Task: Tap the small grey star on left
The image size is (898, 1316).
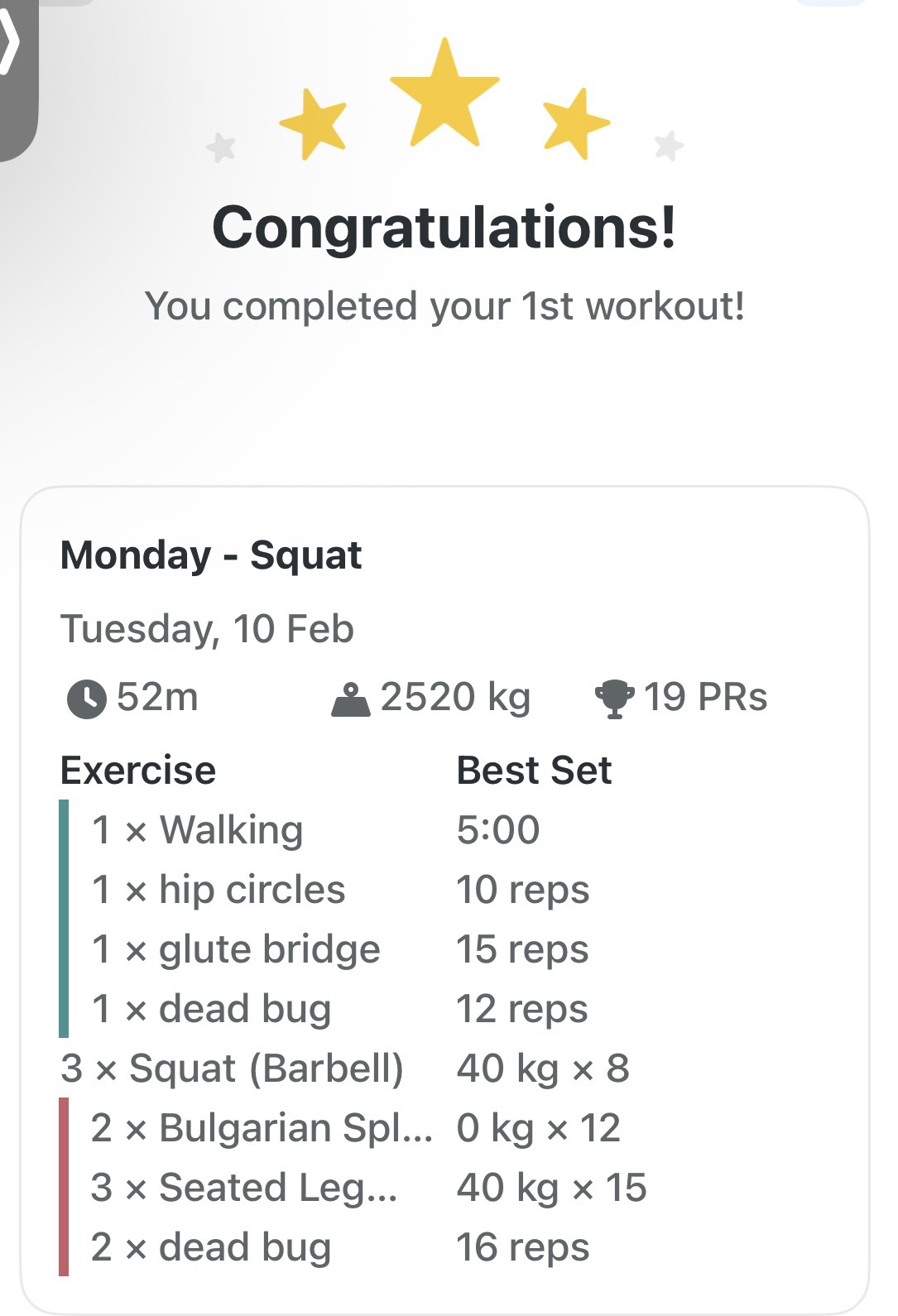Action: [x=221, y=148]
